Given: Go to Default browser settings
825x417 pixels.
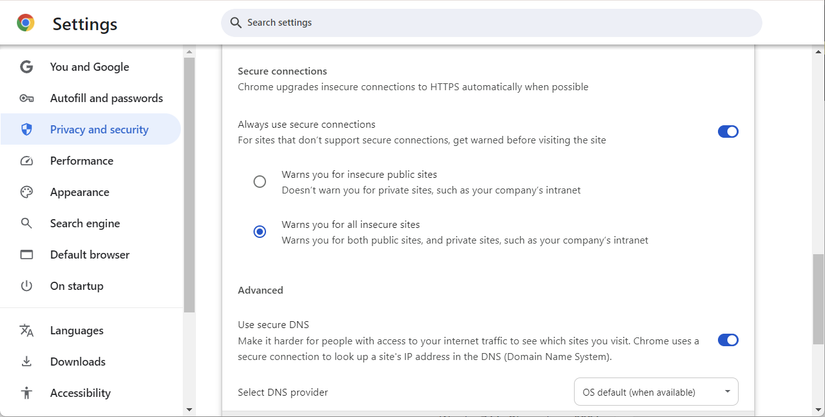Looking at the screenshot, I should click(90, 255).
